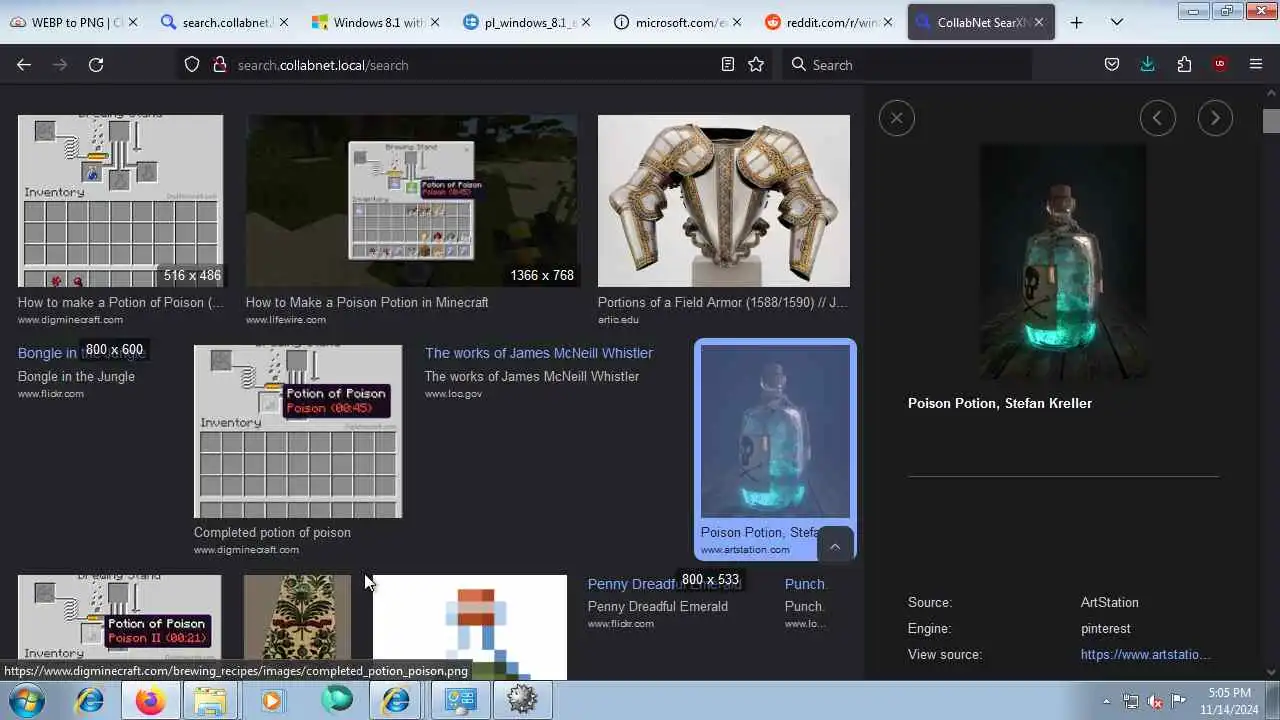Click the muted volume tray icon
This screenshot has height=720, width=1280.
[x=1155, y=701]
